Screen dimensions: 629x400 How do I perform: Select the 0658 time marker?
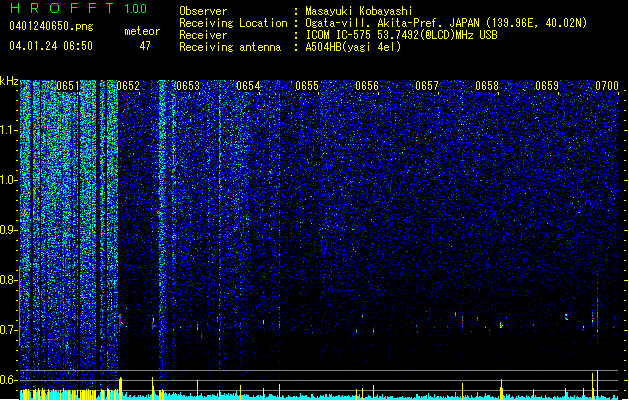[487, 86]
